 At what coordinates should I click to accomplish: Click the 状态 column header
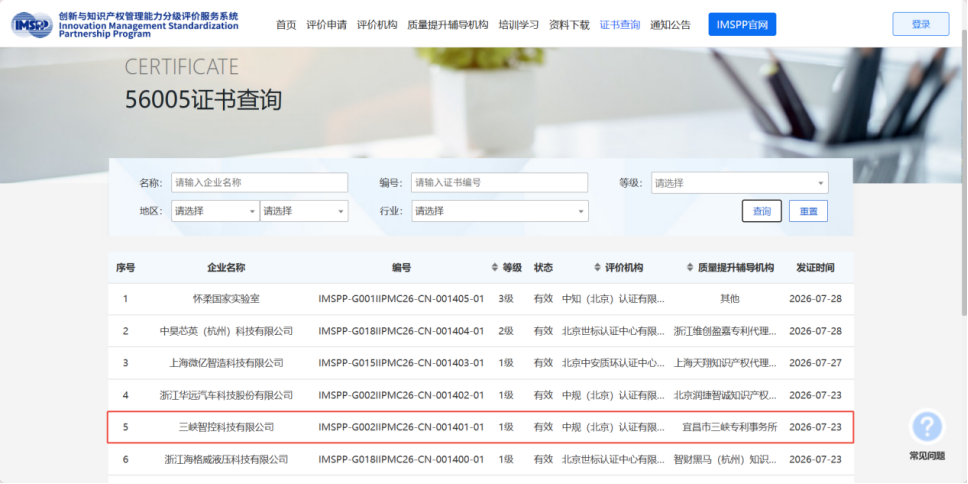point(543,268)
